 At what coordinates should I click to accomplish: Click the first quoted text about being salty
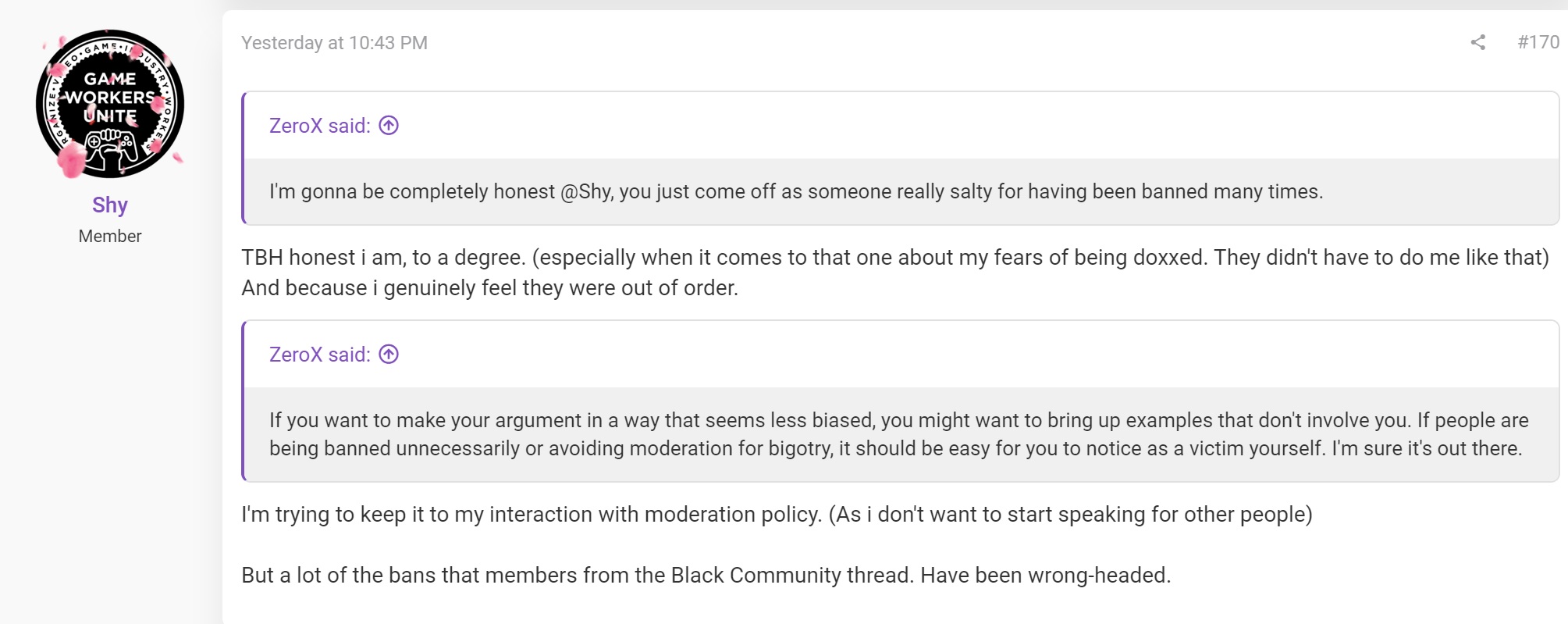pyautogui.click(x=796, y=191)
